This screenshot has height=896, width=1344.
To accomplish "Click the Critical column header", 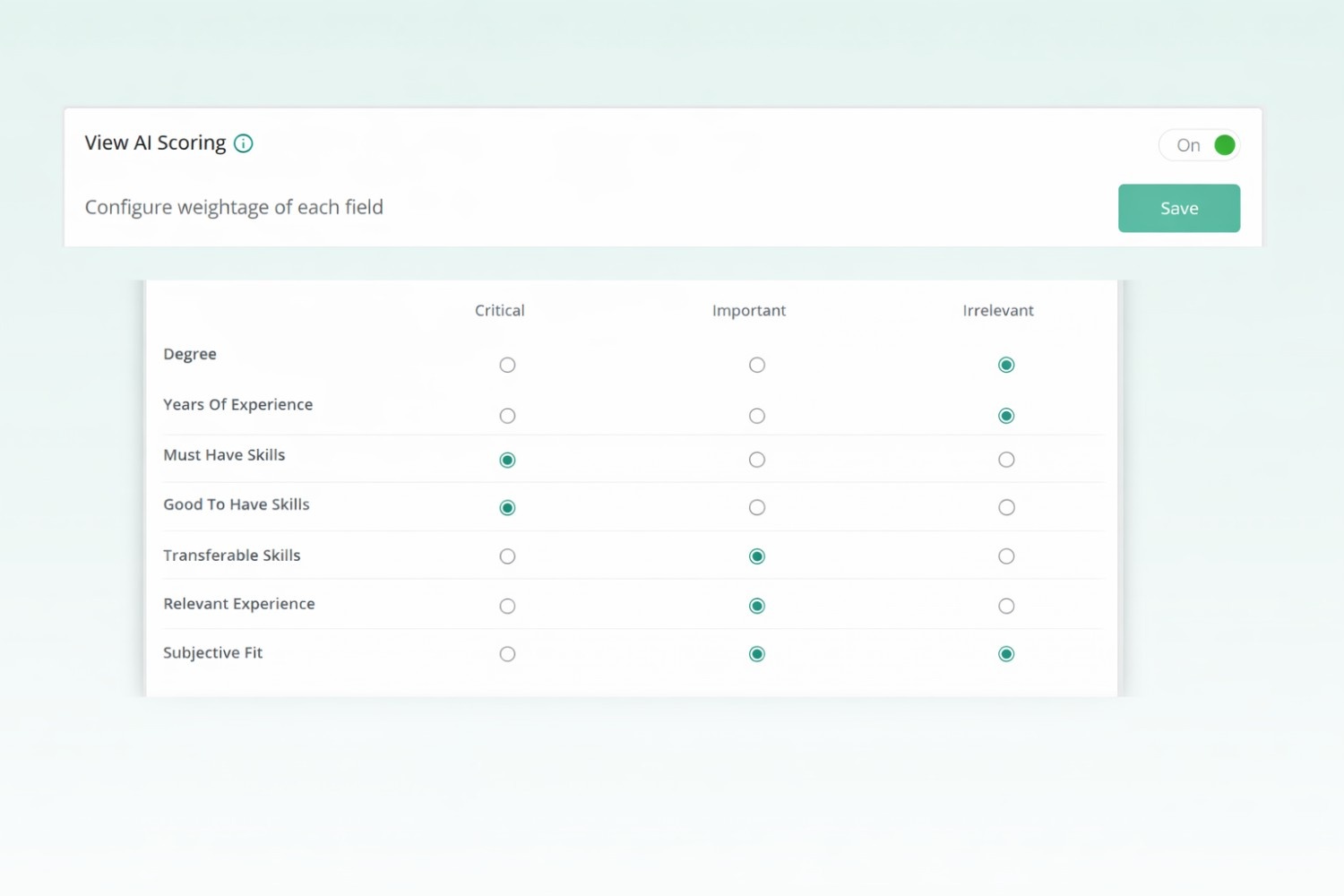I will 499,310.
